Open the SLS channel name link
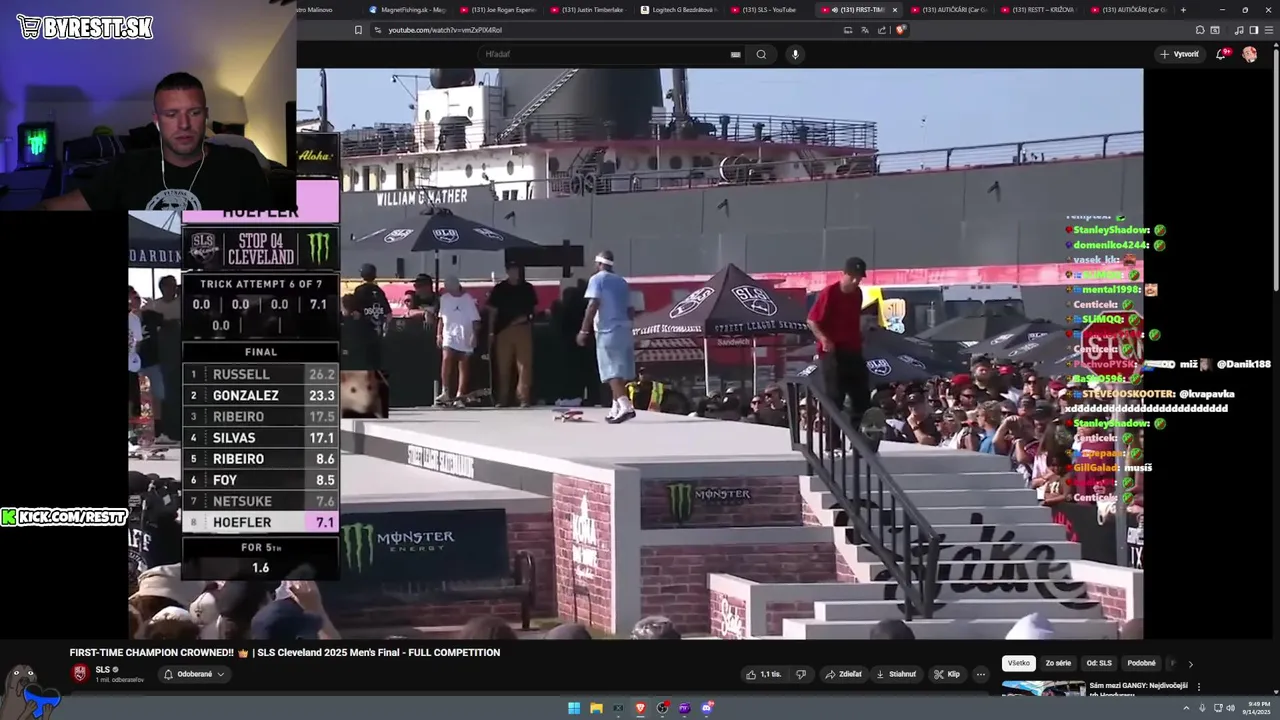The image size is (1280, 720). [103, 669]
